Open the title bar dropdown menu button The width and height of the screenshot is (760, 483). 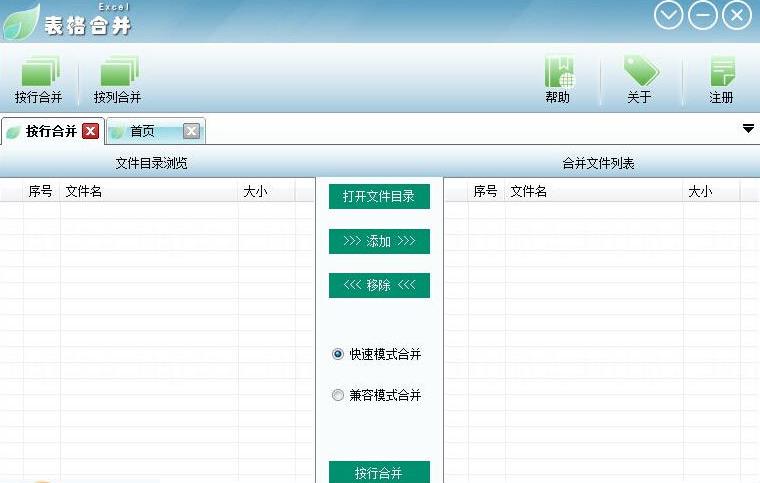click(669, 15)
